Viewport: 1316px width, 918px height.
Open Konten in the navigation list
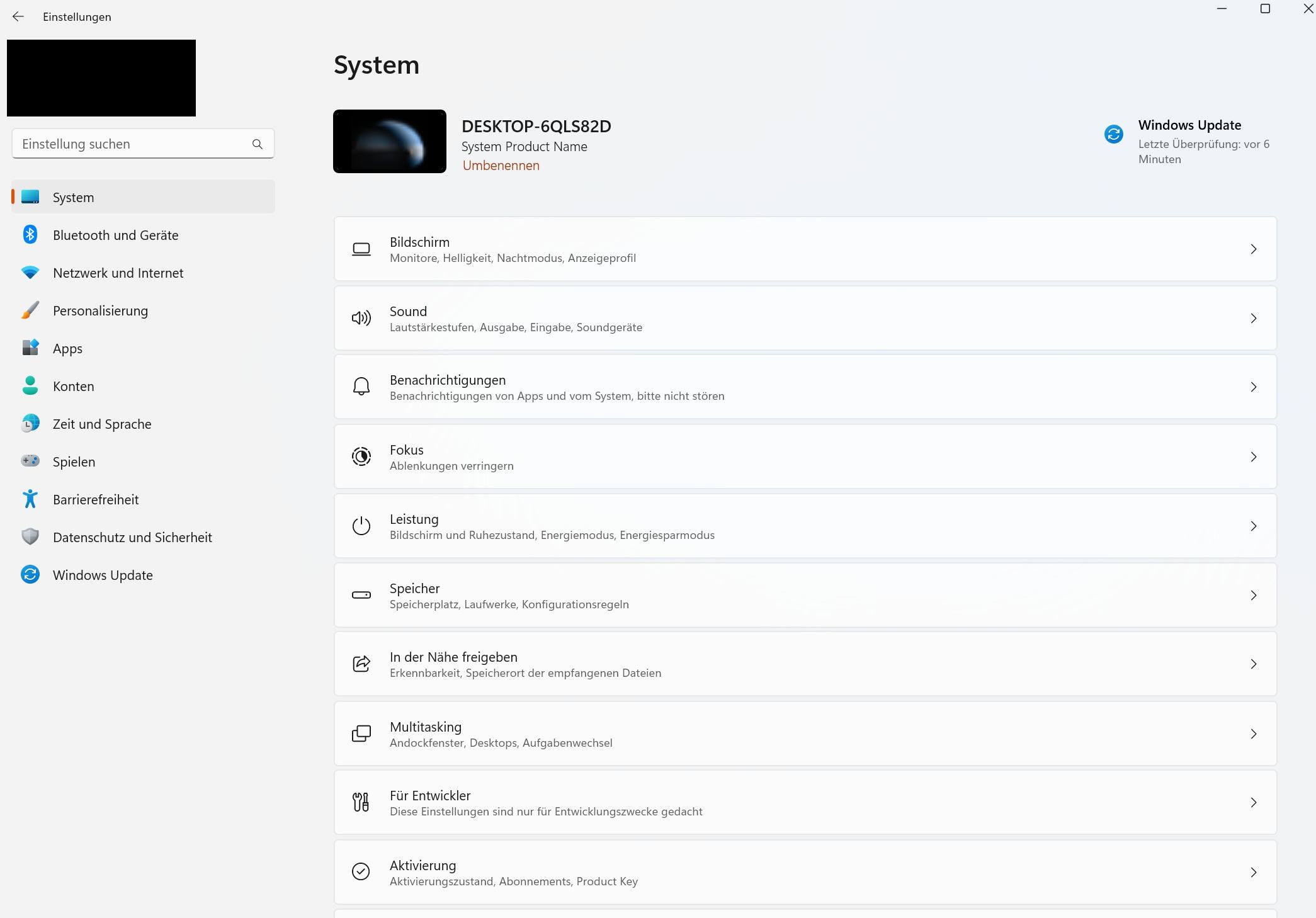pyautogui.click(x=73, y=386)
